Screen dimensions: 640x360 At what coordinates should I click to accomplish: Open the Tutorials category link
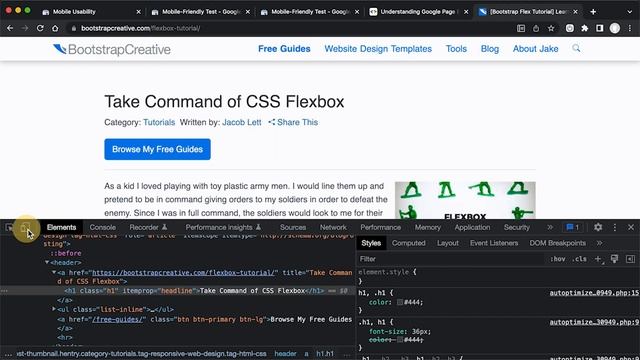point(159,122)
